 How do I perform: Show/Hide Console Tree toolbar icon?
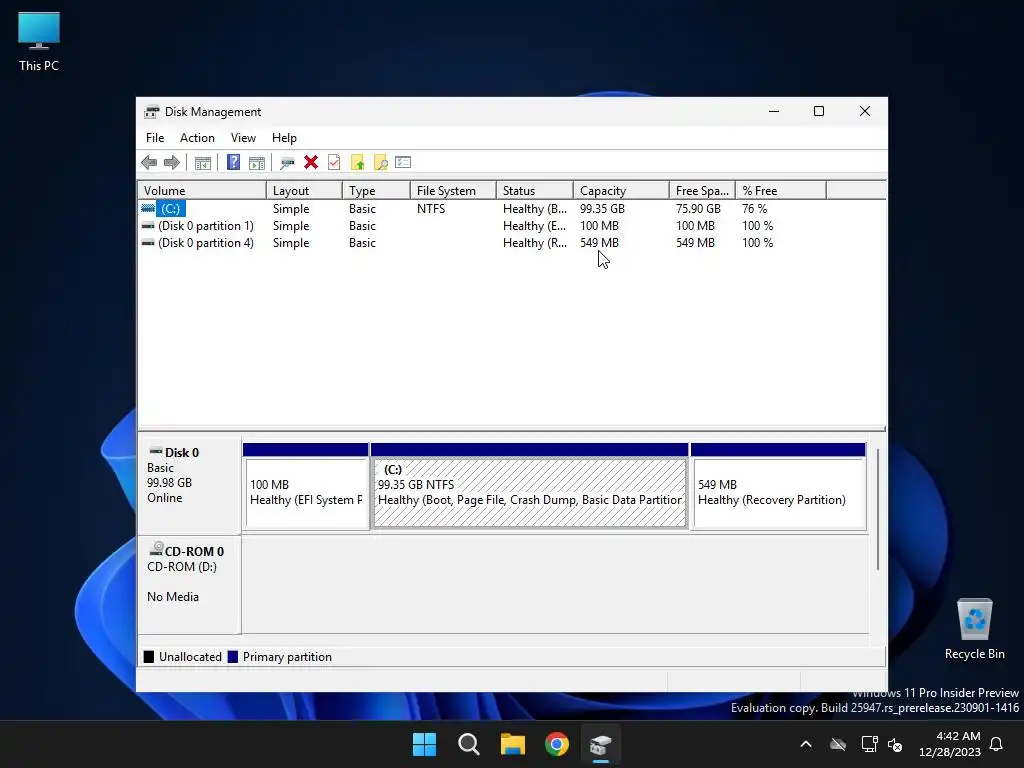click(x=203, y=163)
